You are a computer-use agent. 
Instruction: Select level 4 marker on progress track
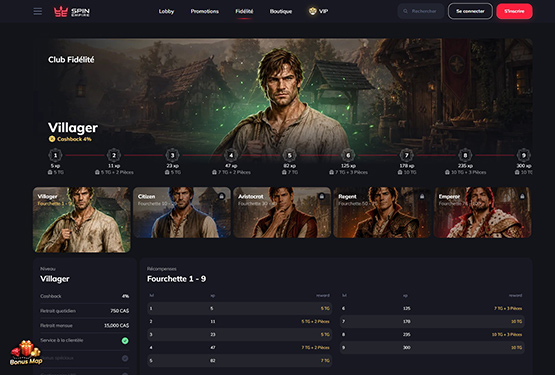coord(231,155)
